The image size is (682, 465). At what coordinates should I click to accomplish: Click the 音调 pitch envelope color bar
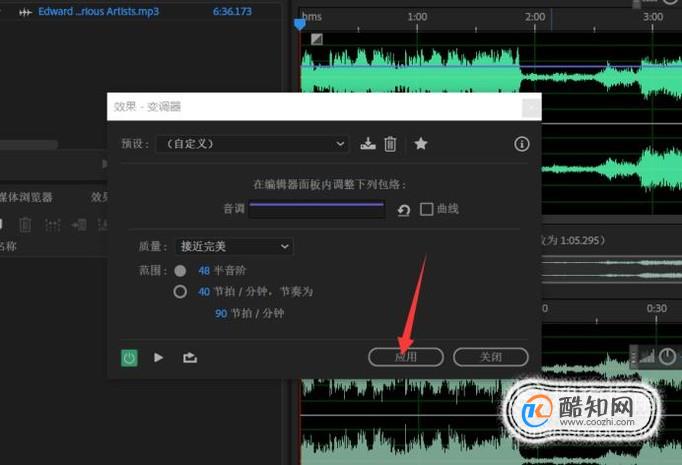tap(317, 209)
